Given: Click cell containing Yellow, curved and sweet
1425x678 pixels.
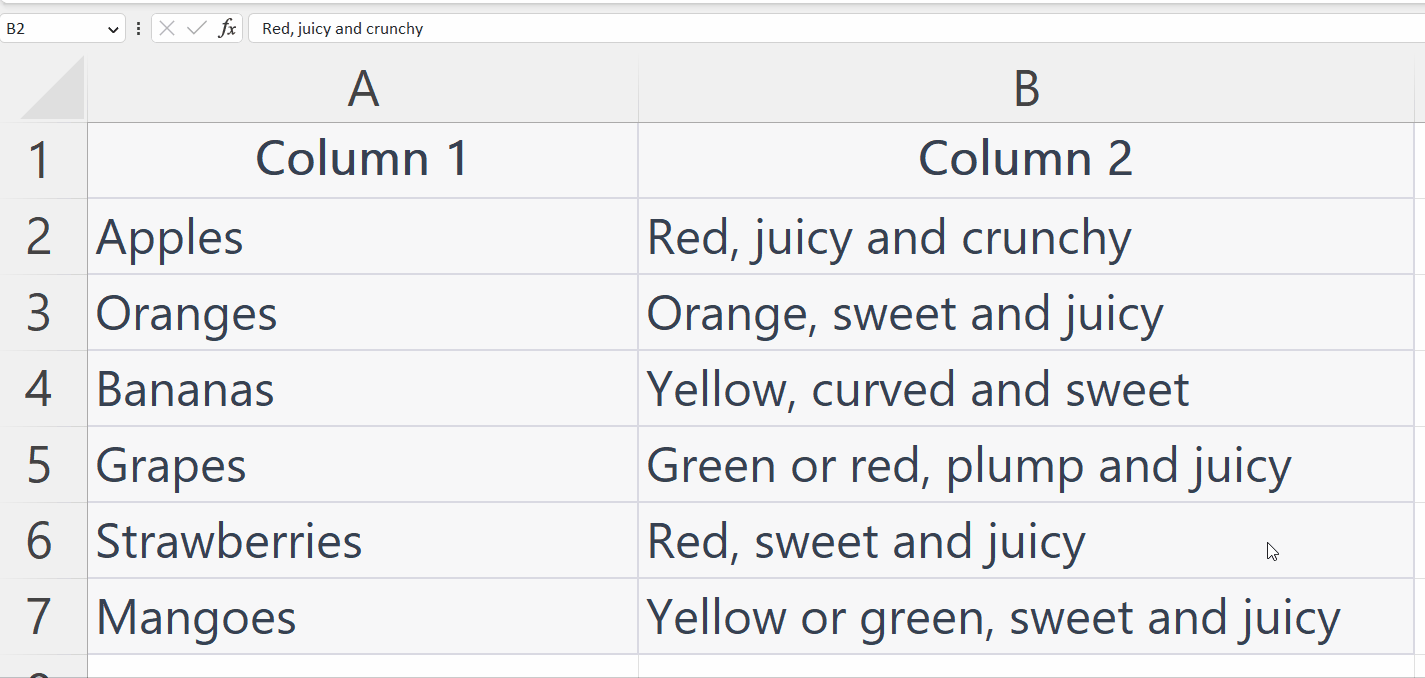Looking at the screenshot, I should (1026, 389).
